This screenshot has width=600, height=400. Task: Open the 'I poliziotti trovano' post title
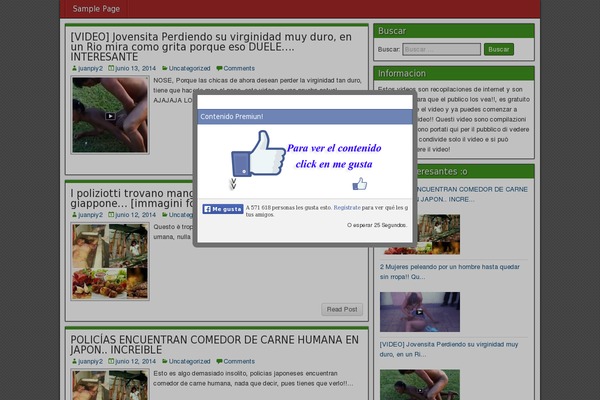pyautogui.click(x=132, y=198)
